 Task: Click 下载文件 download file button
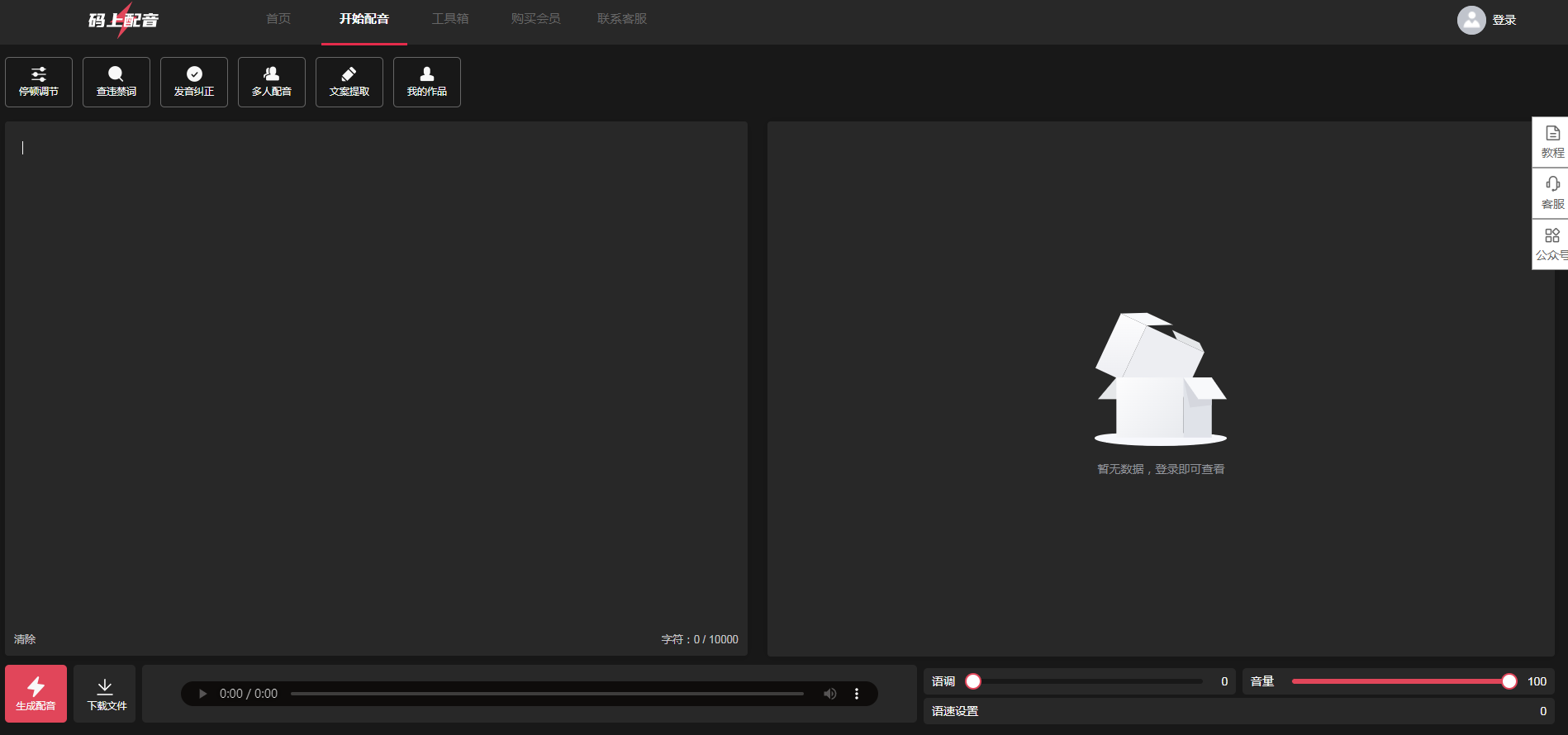(x=105, y=694)
